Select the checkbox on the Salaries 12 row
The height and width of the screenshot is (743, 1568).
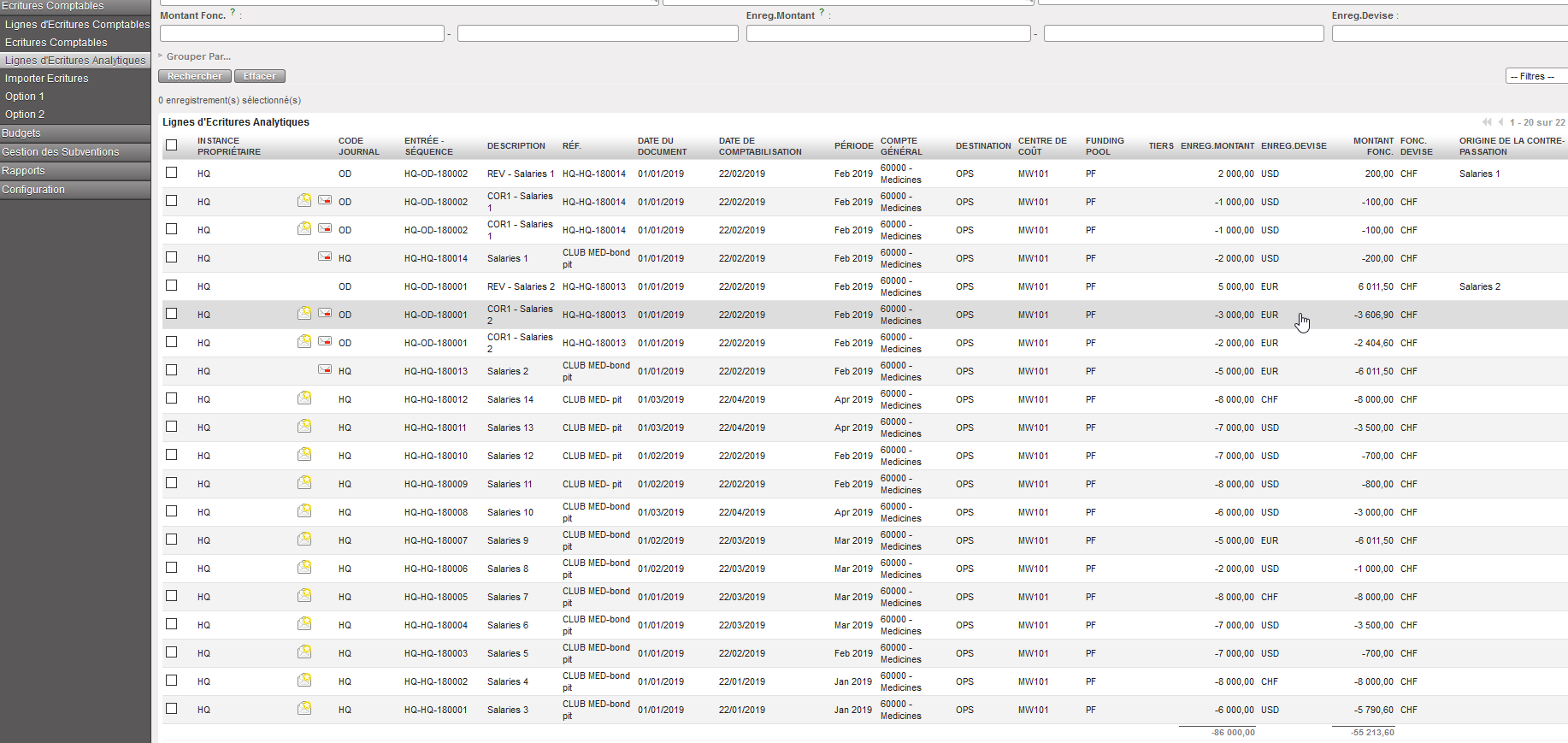(172, 455)
